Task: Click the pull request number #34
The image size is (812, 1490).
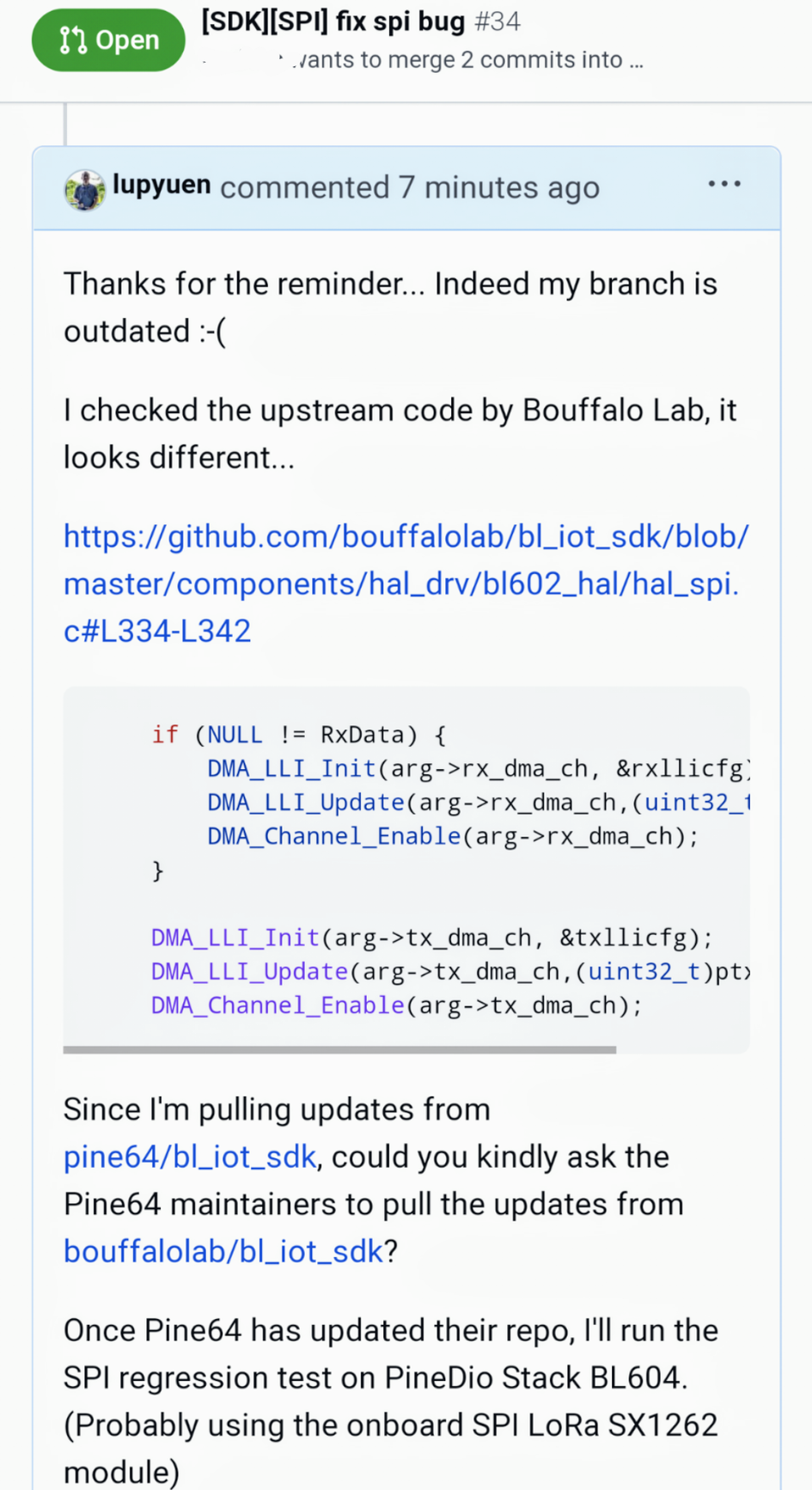Action: pos(498,21)
